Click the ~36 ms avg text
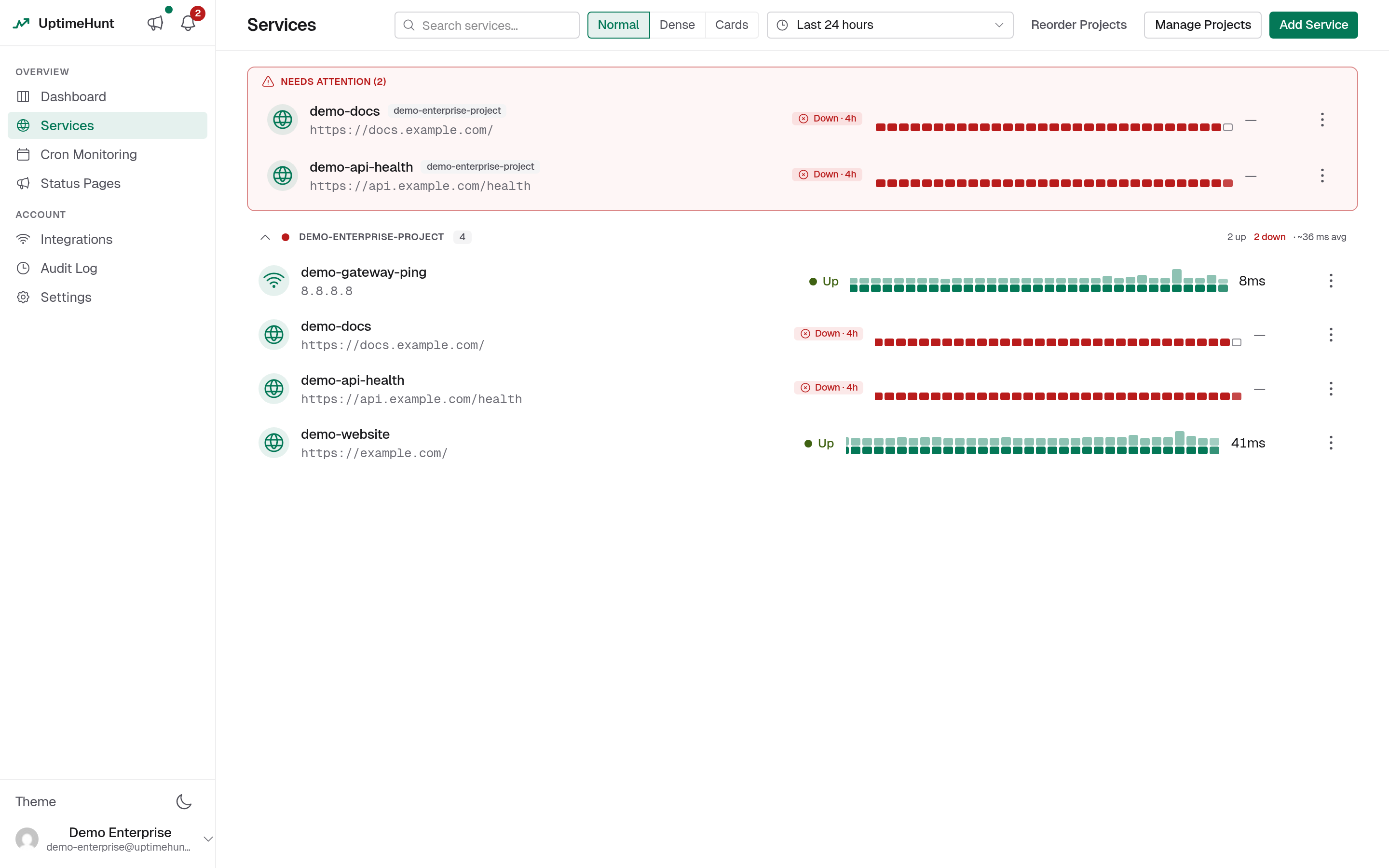Screen dimensions: 1389x868 (1321, 237)
